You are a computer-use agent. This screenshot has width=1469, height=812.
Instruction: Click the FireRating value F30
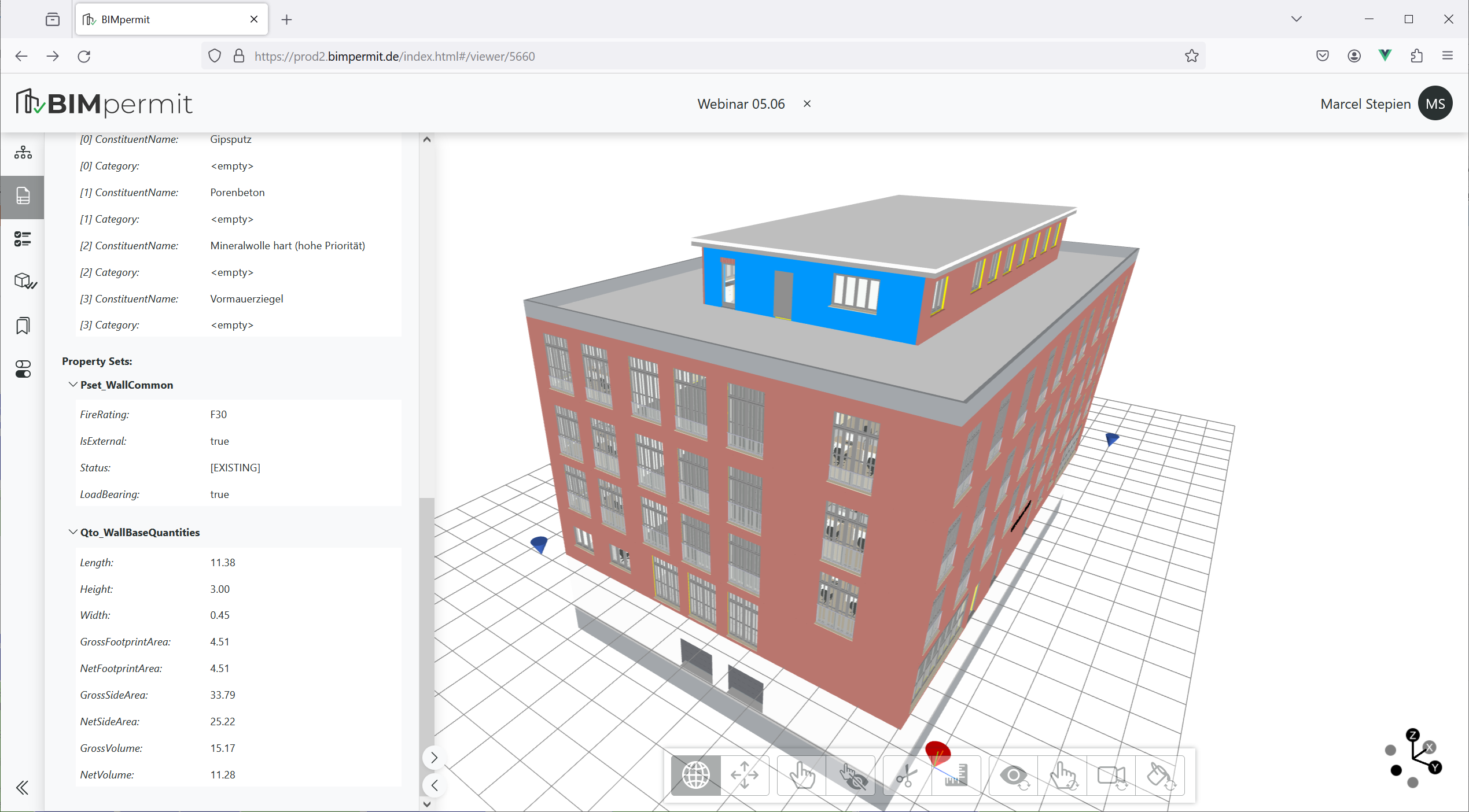click(x=219, y=415)
